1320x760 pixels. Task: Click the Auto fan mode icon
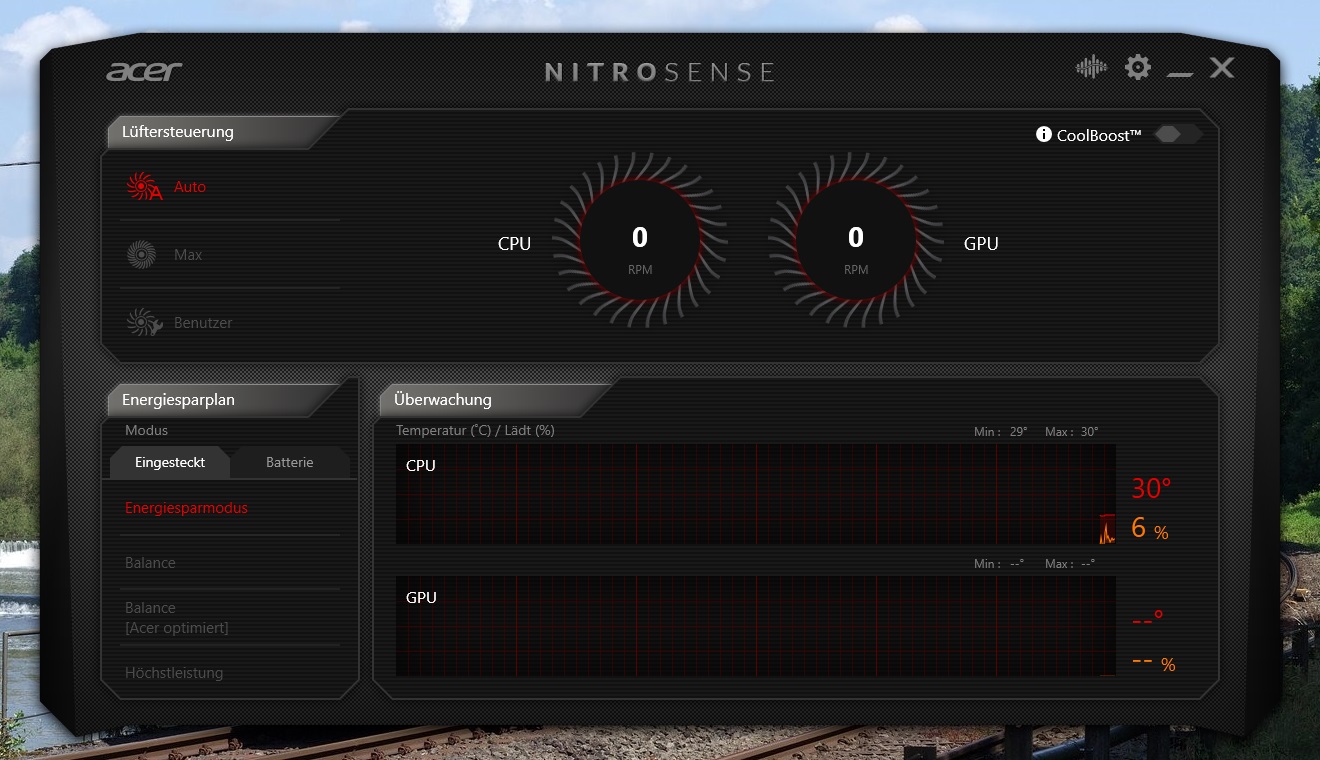coord(144,187)
